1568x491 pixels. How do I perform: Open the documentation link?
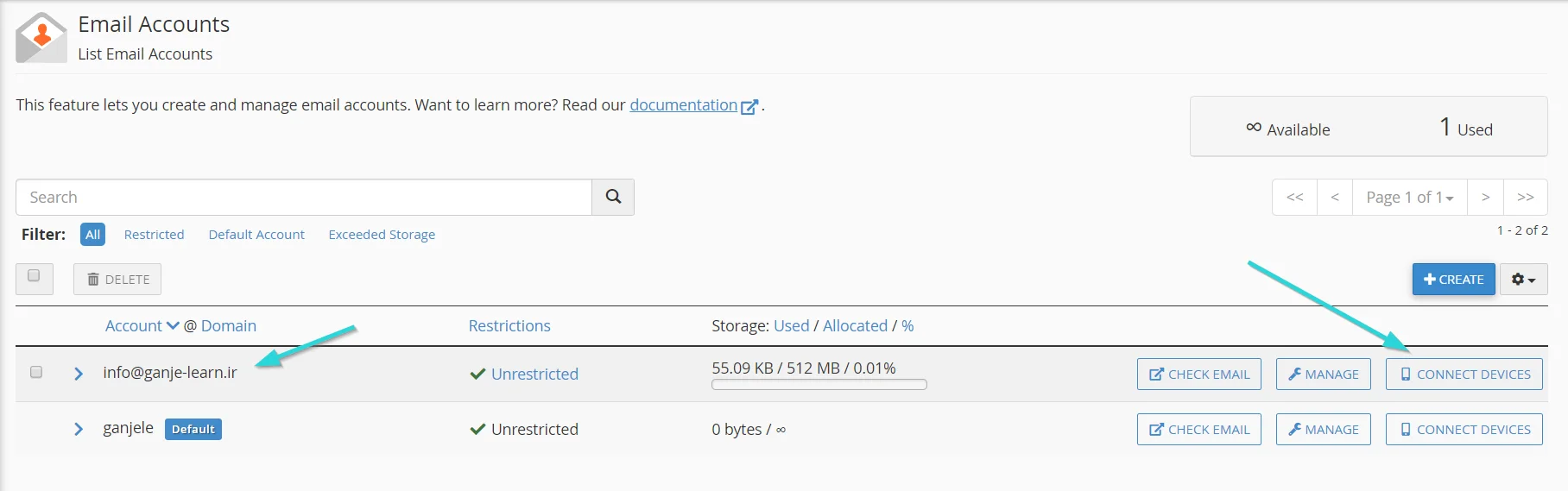683,105
